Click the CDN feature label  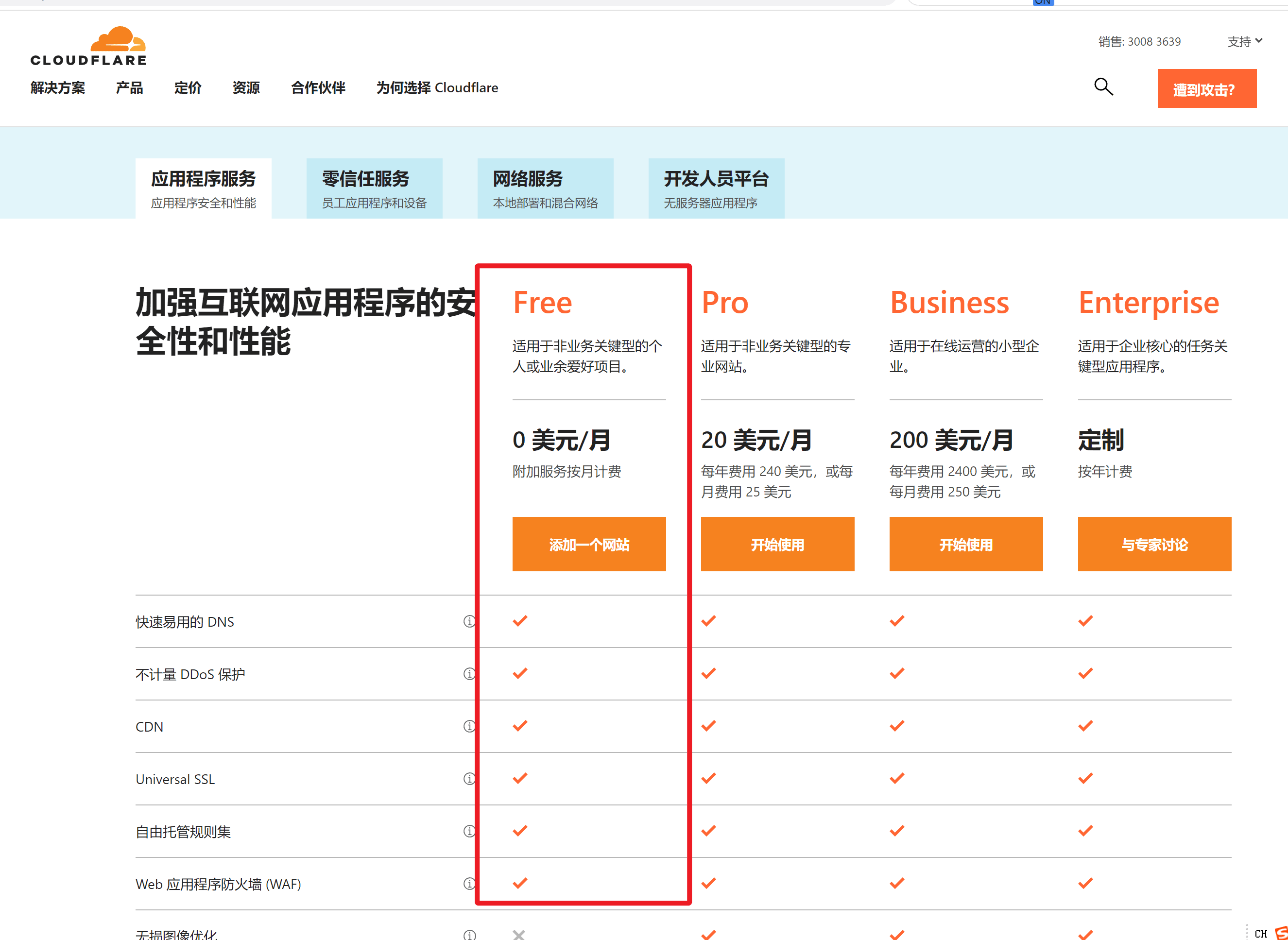coord(149,727)
